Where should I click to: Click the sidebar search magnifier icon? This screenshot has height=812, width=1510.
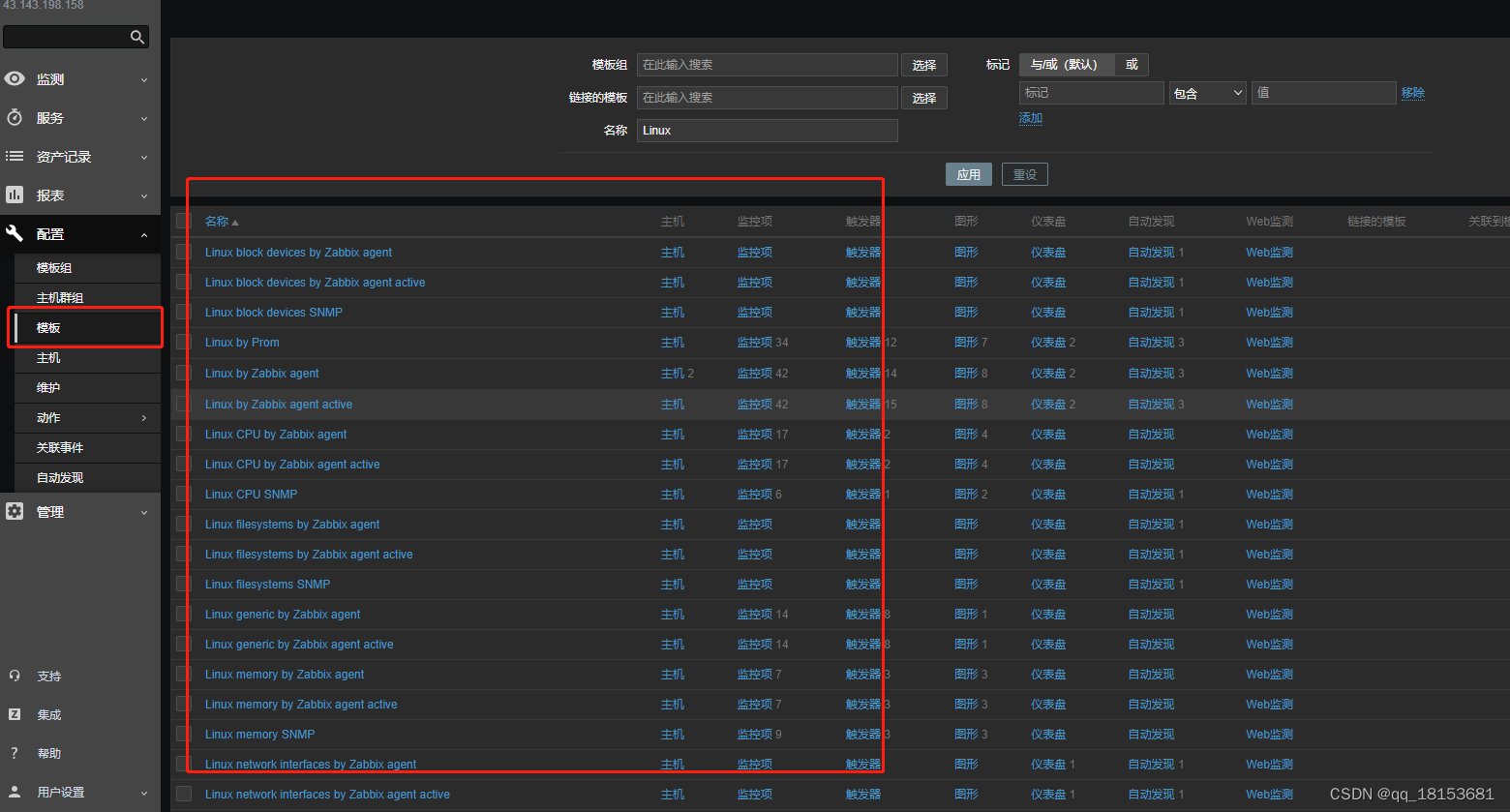coord(137,37)
